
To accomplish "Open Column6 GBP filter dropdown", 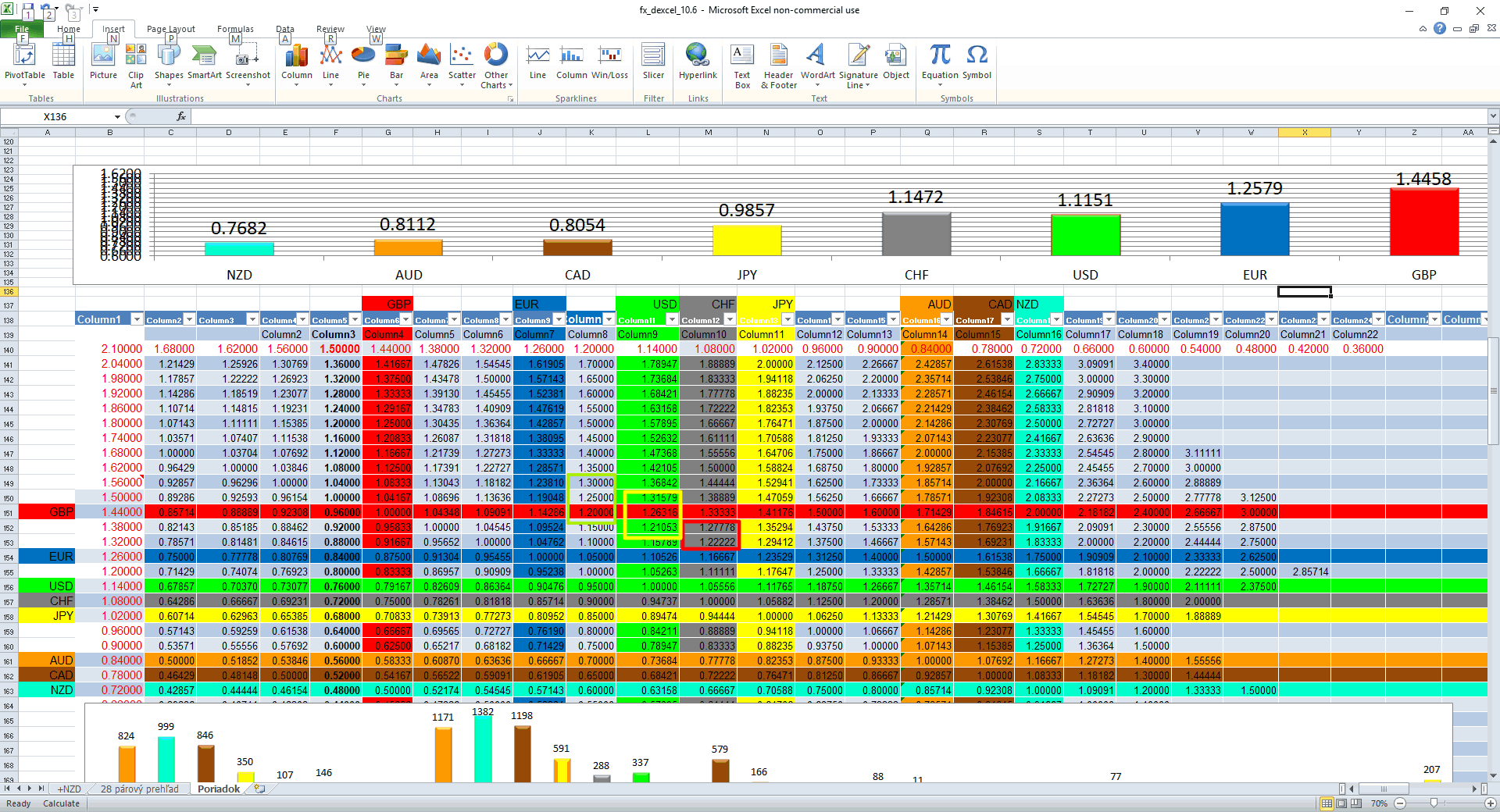I will 405,319.
